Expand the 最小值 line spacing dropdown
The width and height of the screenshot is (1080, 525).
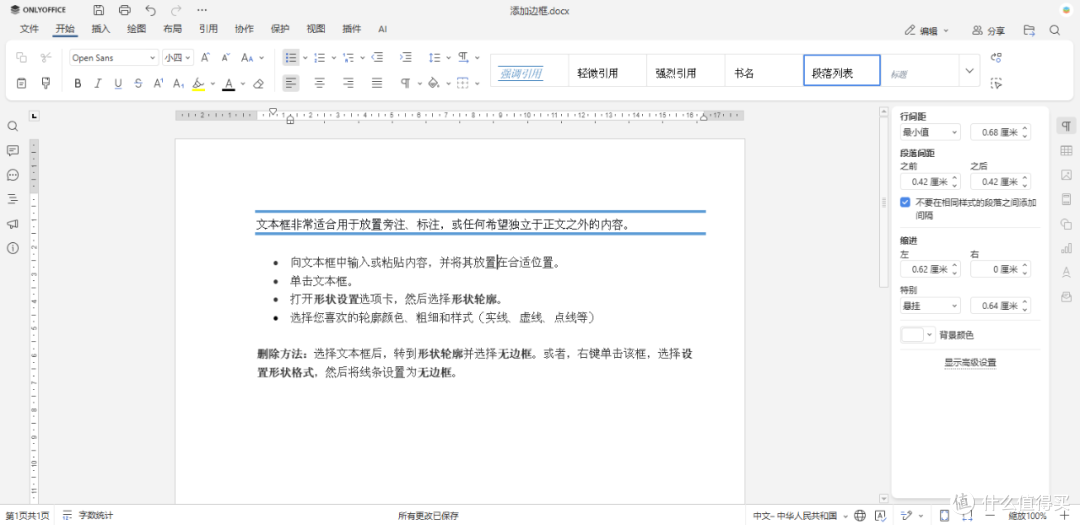[x=930, y=132]
